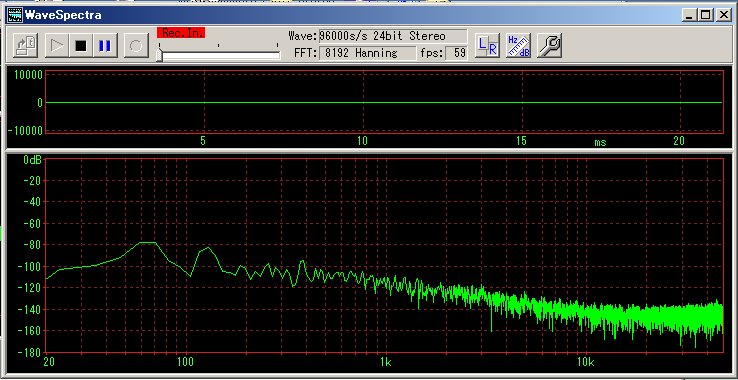Click the Rec.In. red indicator label

[181, 33]
